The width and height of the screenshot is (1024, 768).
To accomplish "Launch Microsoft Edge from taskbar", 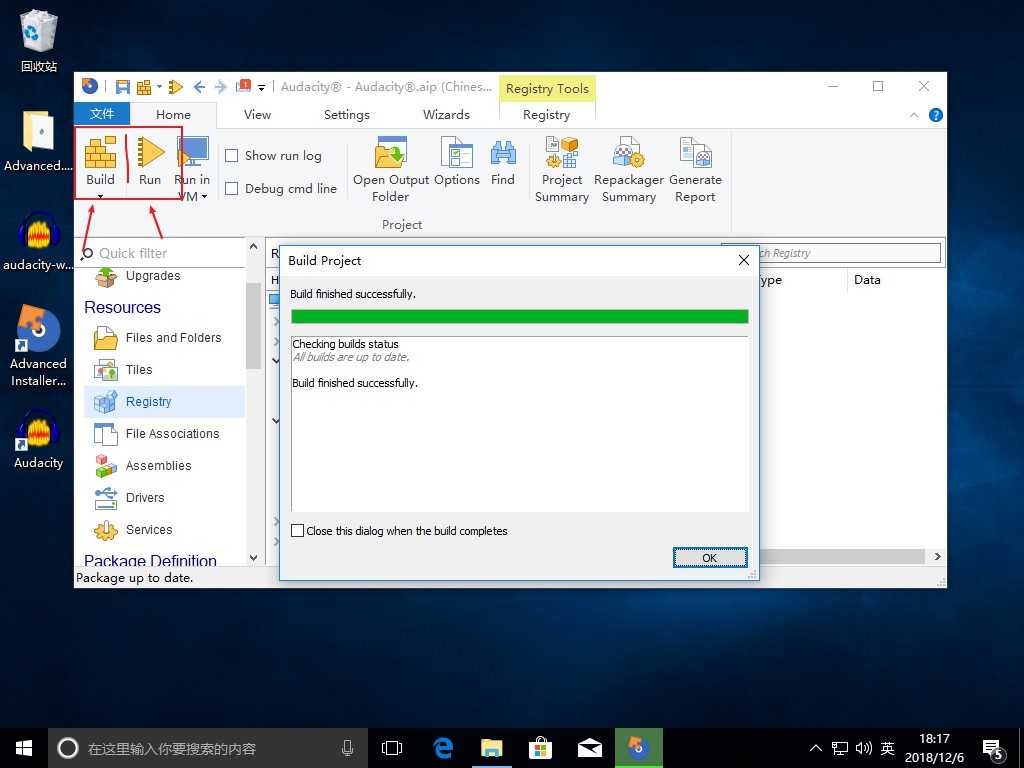I will pyautogui.click(x=443, y=748).
